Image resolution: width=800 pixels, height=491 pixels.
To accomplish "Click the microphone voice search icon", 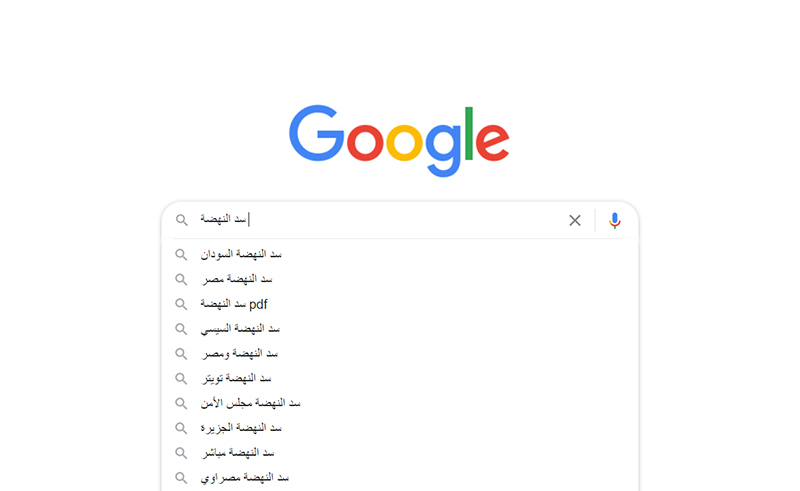I will point(615,220).
